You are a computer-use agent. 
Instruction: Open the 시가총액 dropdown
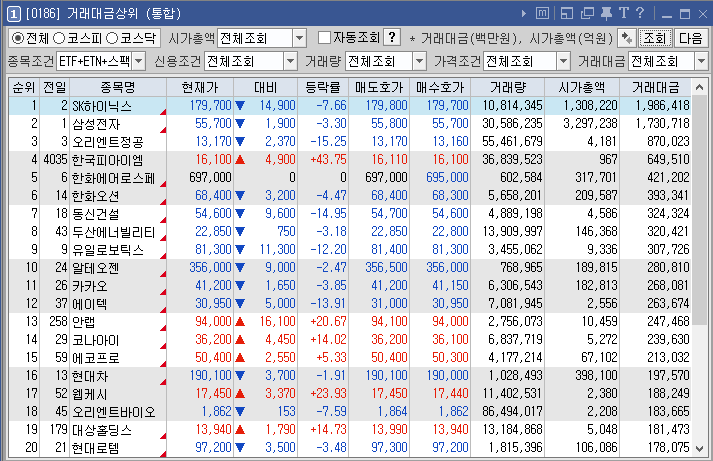[x=299, y=38]
